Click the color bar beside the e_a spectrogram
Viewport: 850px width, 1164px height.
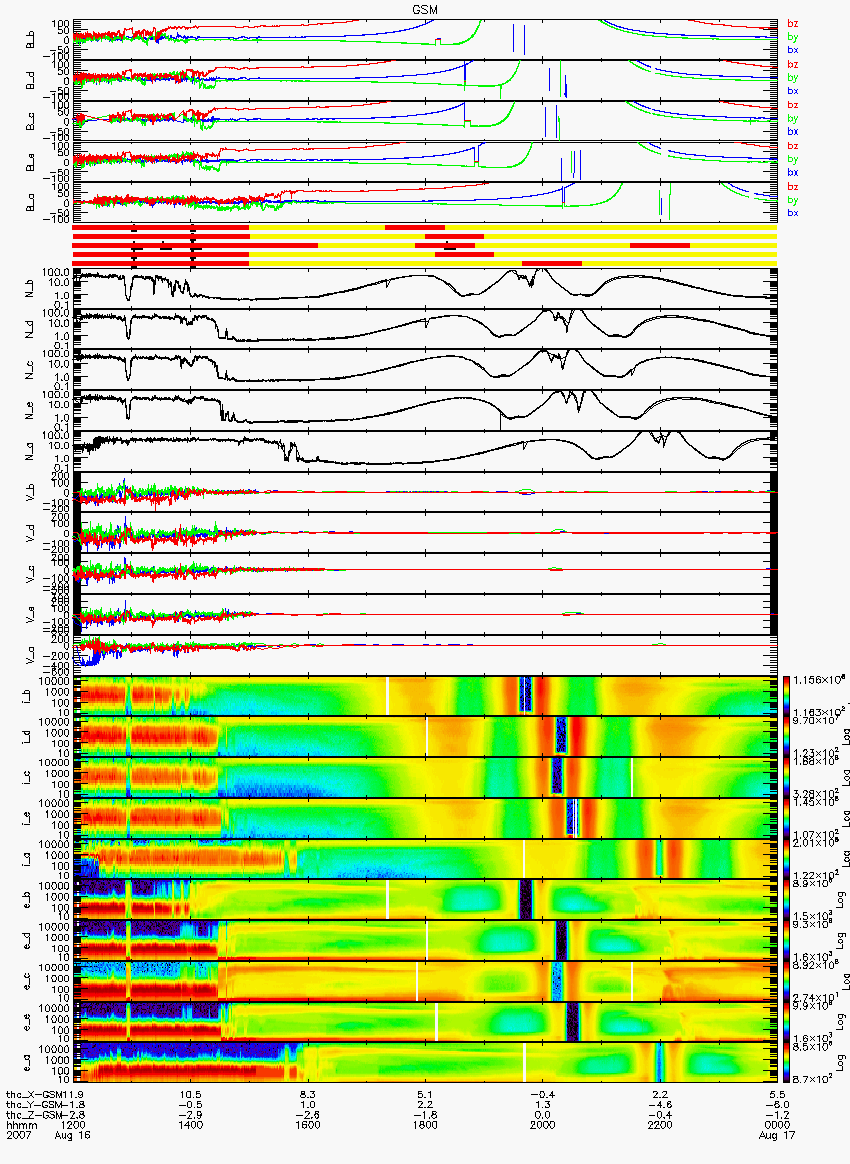787,1064
